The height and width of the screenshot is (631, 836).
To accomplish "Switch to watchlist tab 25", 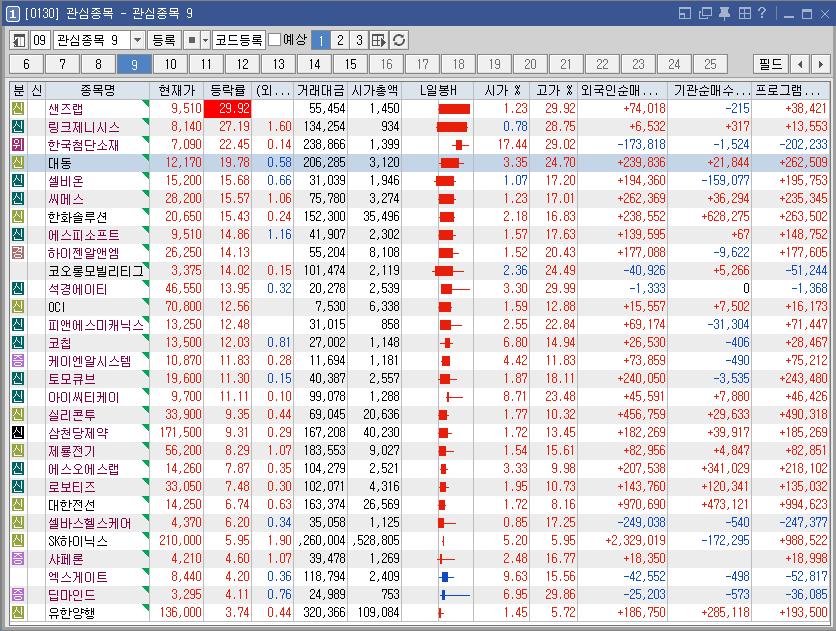I will (x=710, y=64).
